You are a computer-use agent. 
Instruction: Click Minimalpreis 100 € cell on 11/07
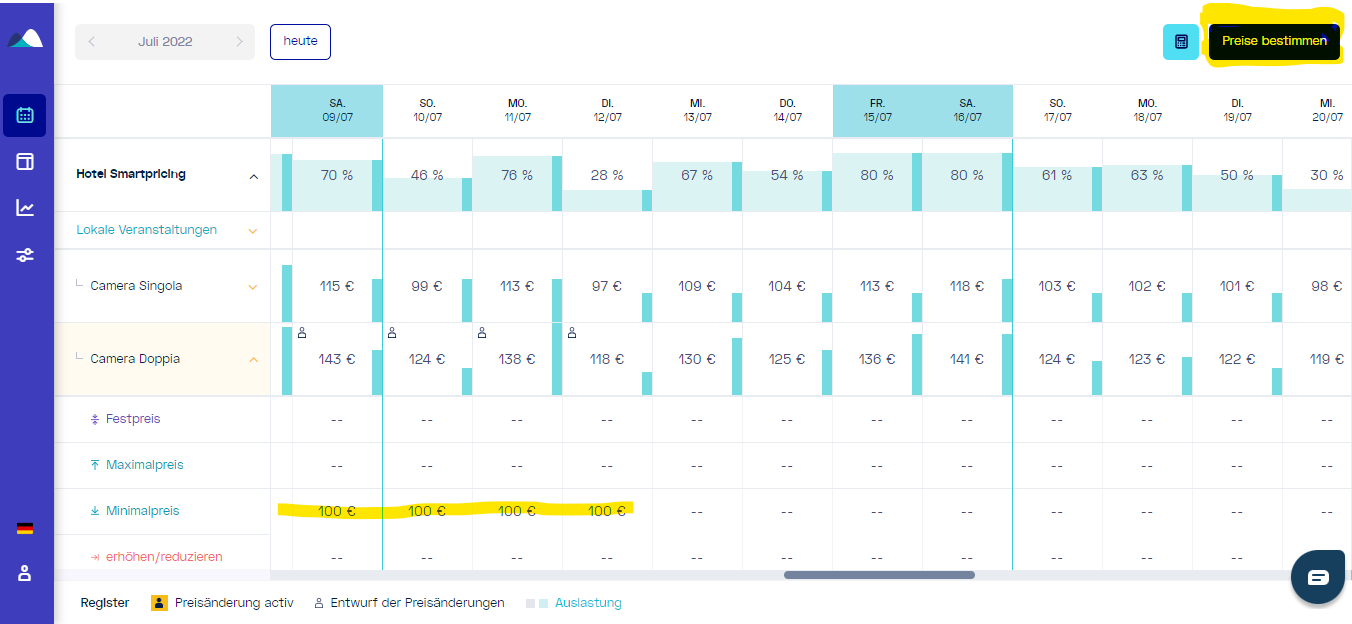(x=517, y=511)
